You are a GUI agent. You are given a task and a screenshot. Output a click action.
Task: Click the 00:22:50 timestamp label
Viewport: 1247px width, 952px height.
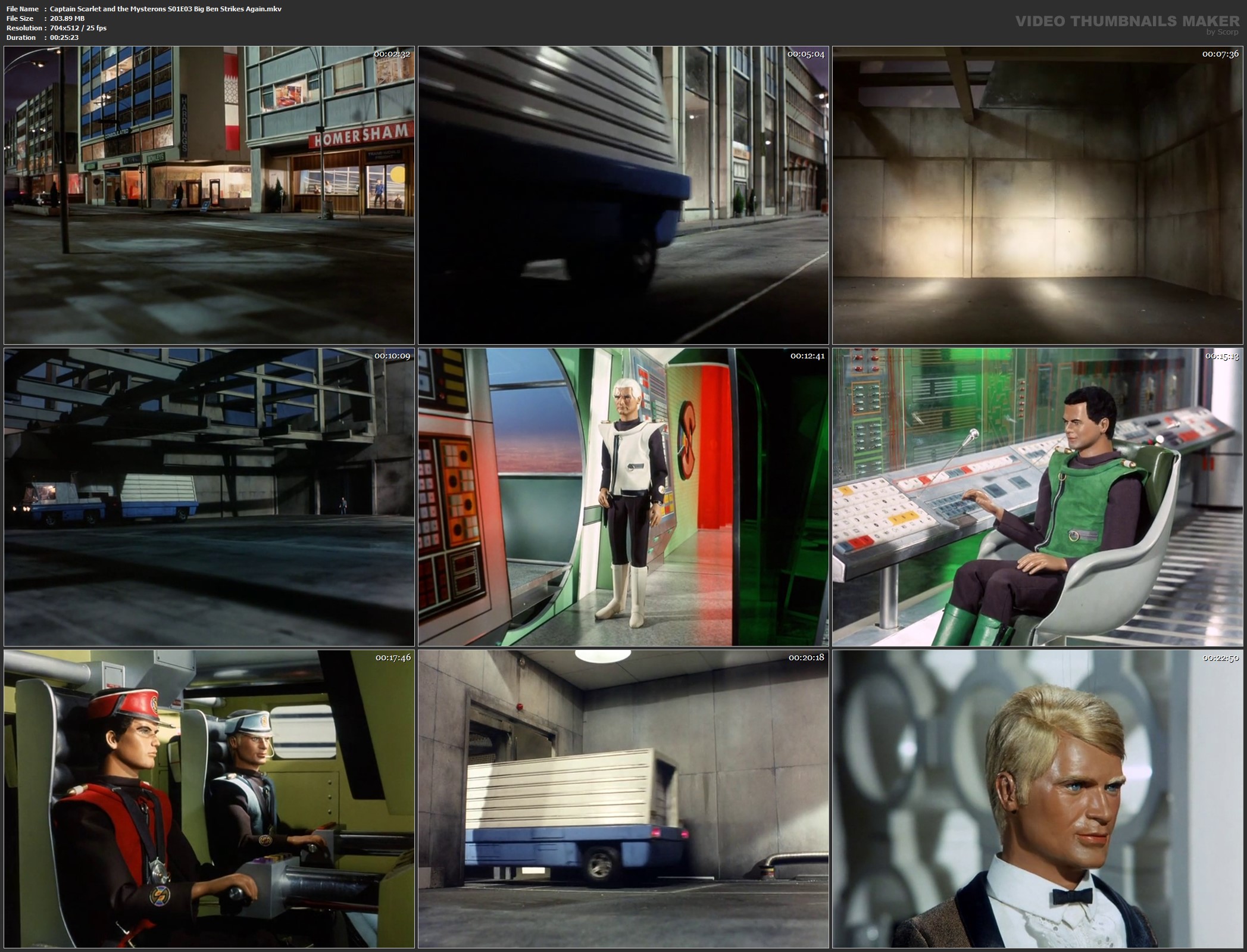[1220, 658]
